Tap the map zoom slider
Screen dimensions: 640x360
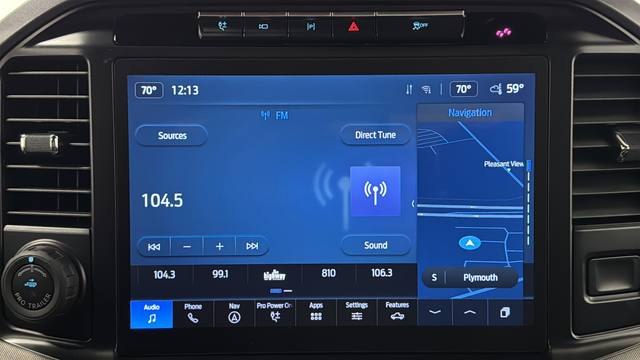point(529,203)
